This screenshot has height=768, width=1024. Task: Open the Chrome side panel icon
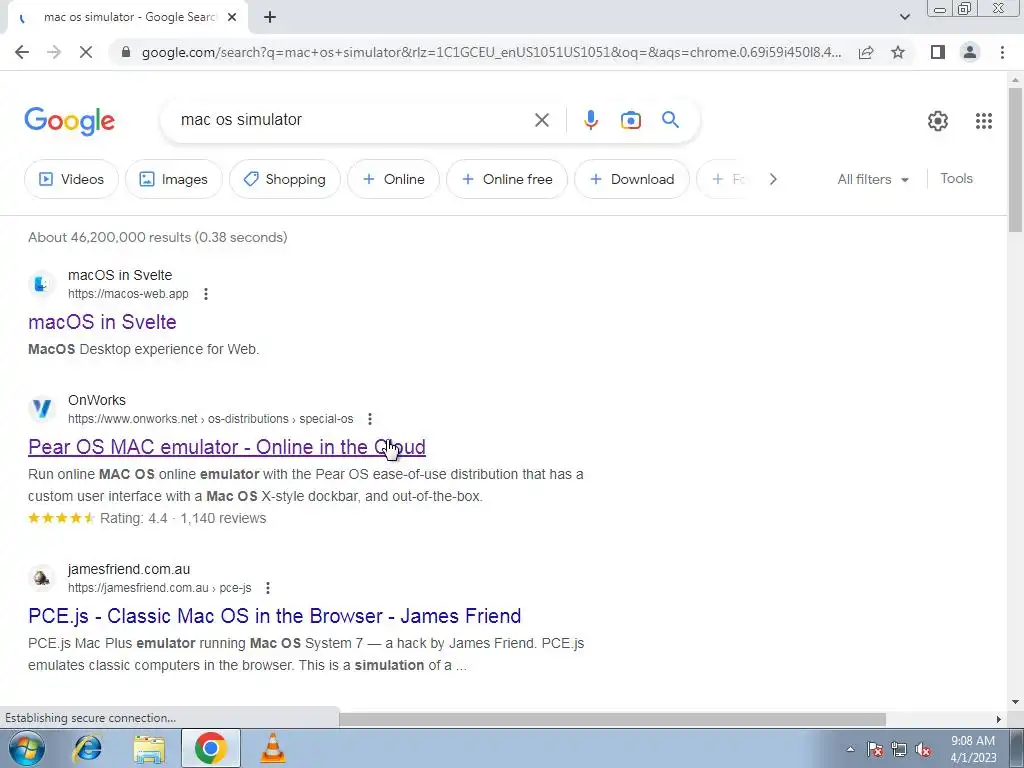click(x=938, y=52)
